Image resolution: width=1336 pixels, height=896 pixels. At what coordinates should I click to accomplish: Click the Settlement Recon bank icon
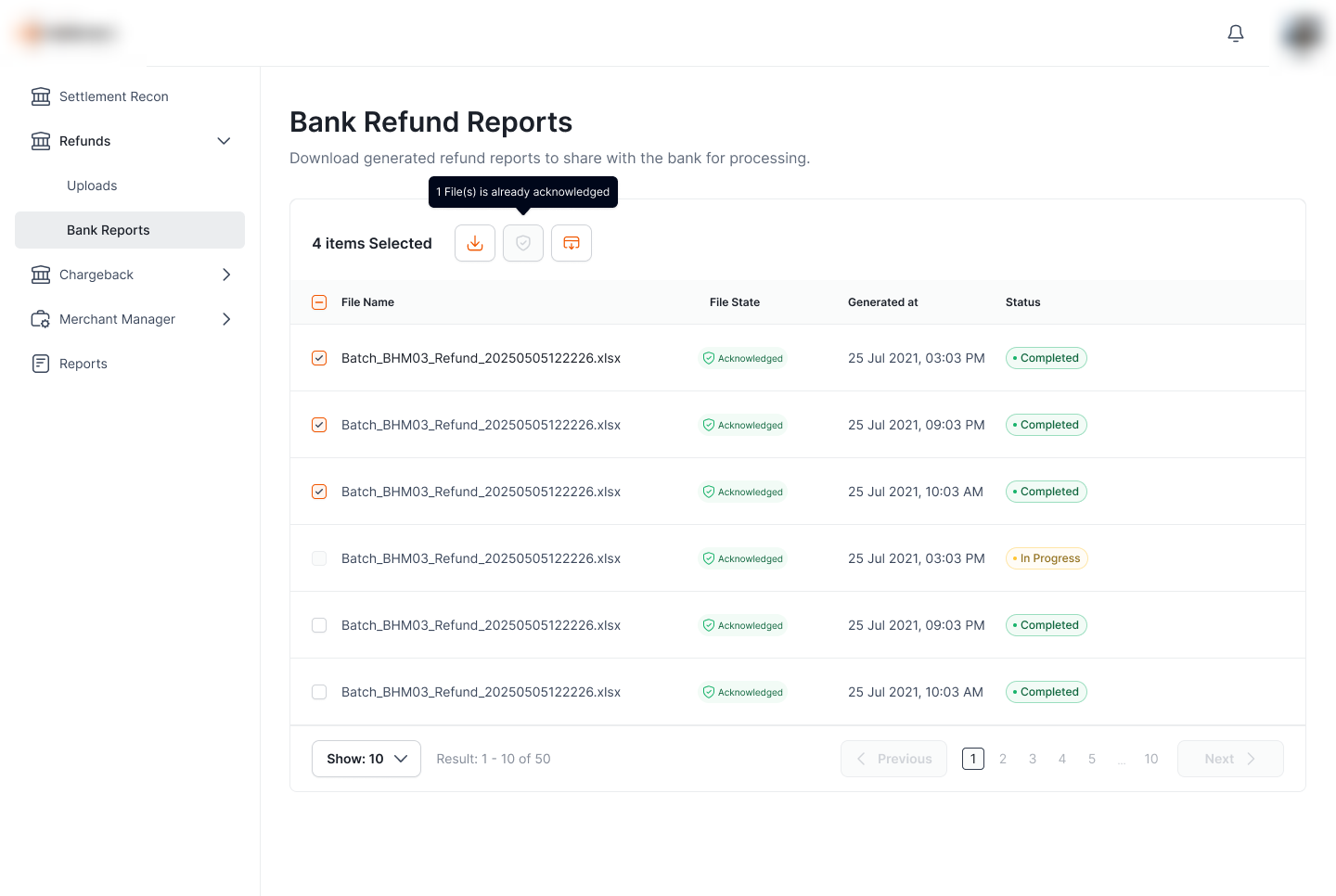point(41,96)
